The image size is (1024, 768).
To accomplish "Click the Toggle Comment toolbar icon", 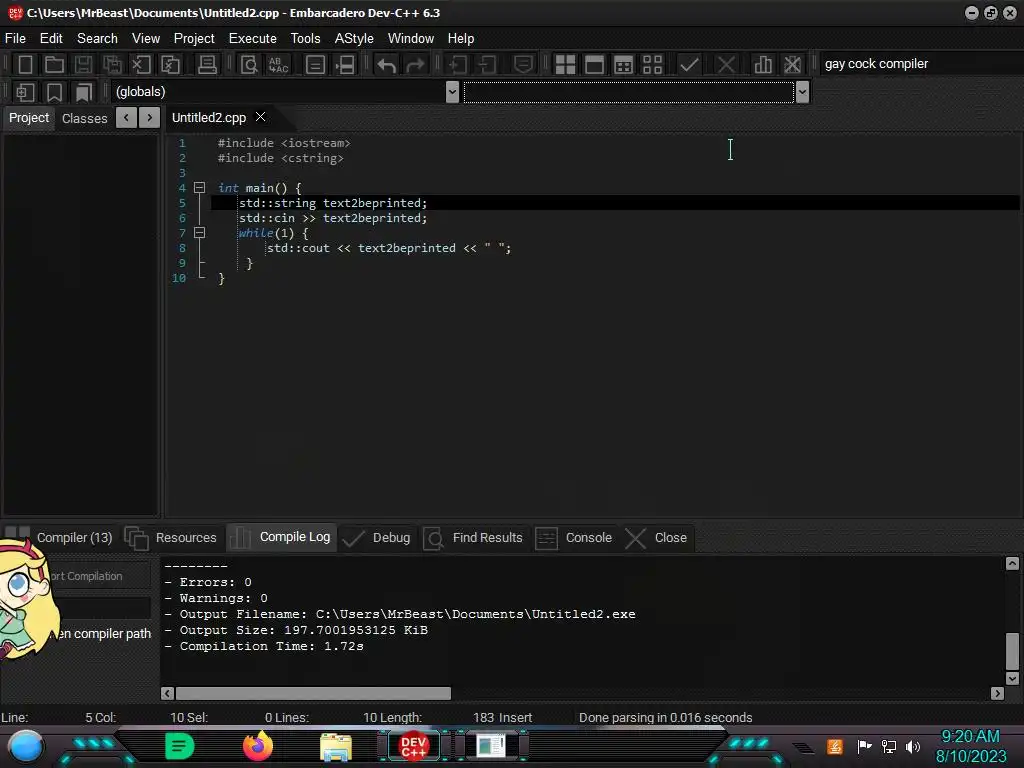I will 522,64.
